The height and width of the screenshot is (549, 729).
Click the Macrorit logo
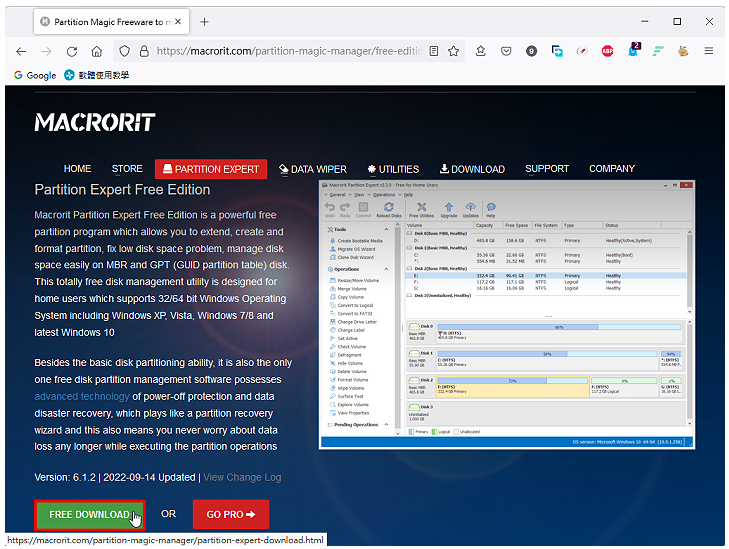(x=95, y=122)
